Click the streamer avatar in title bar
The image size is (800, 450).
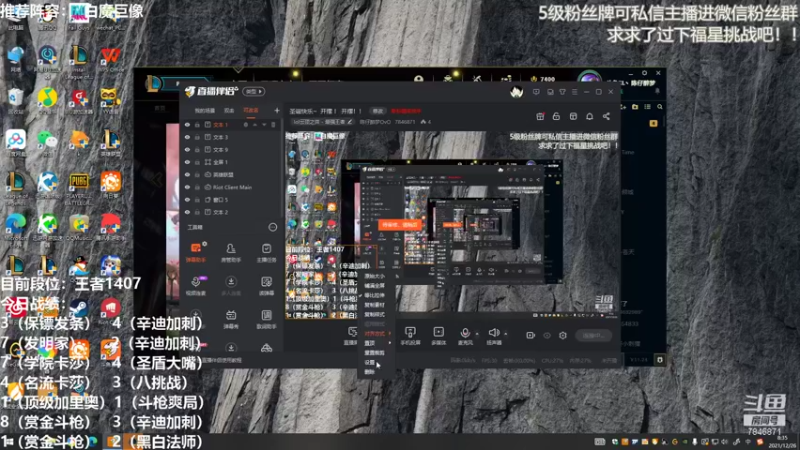[x=516, y=92]
